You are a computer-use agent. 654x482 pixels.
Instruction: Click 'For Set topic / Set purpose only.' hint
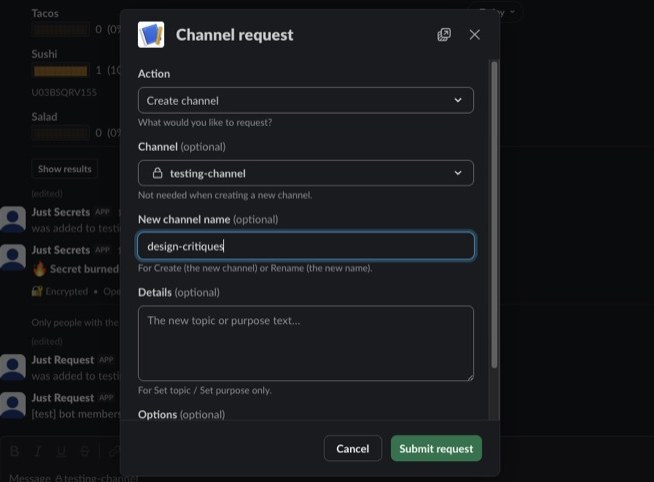(x=205, y=390)
